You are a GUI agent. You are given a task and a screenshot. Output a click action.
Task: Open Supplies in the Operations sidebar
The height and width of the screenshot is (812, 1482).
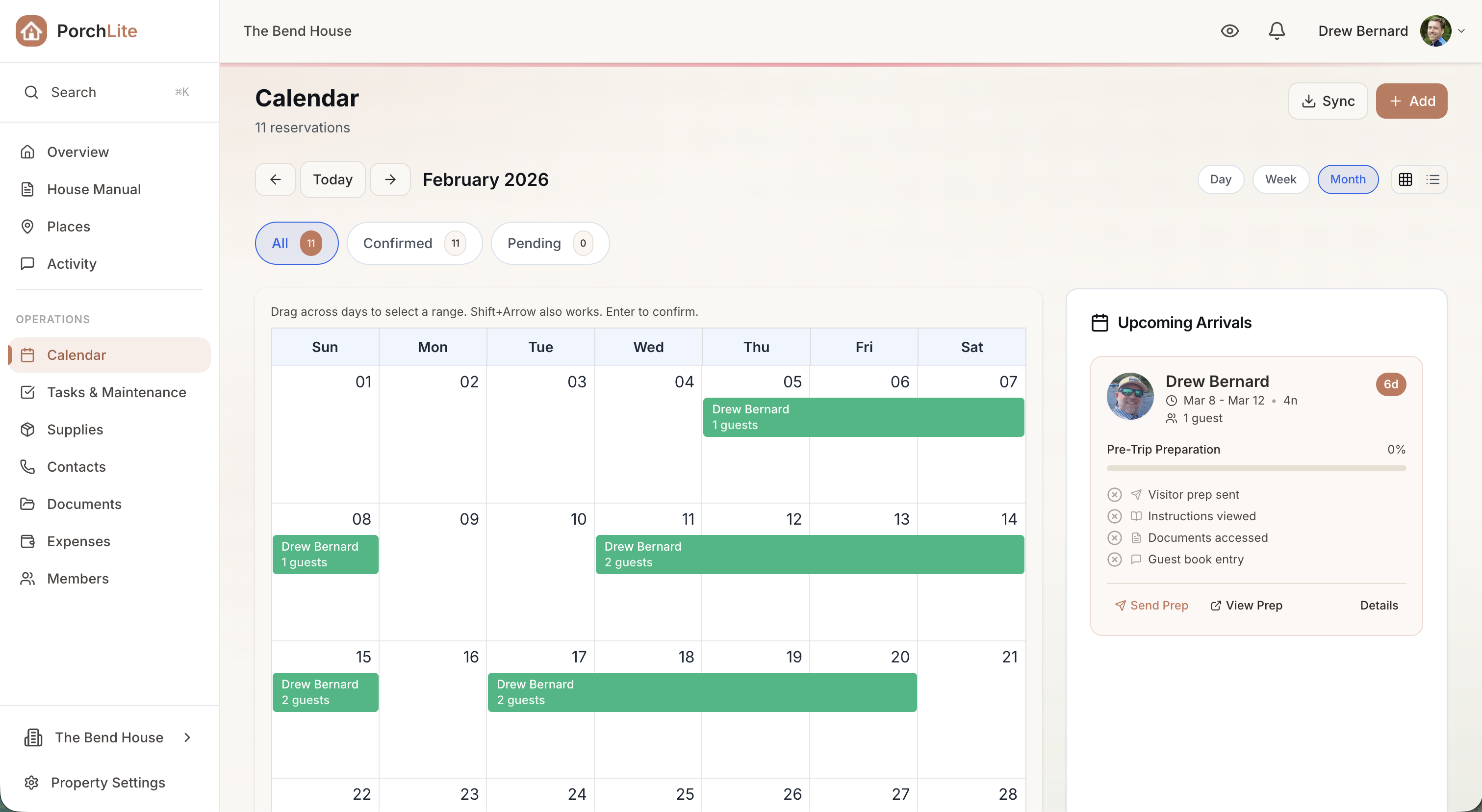[75, 430]
